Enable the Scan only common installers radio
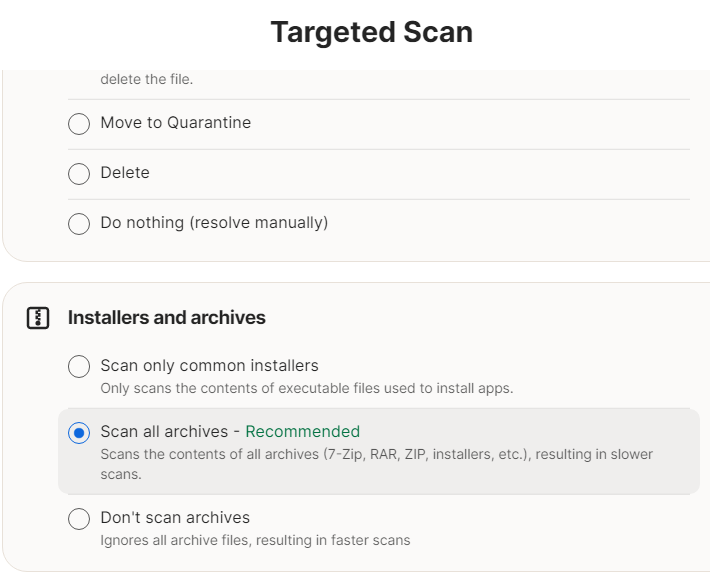This screenshot has height=585, width=710. [79, 367]
